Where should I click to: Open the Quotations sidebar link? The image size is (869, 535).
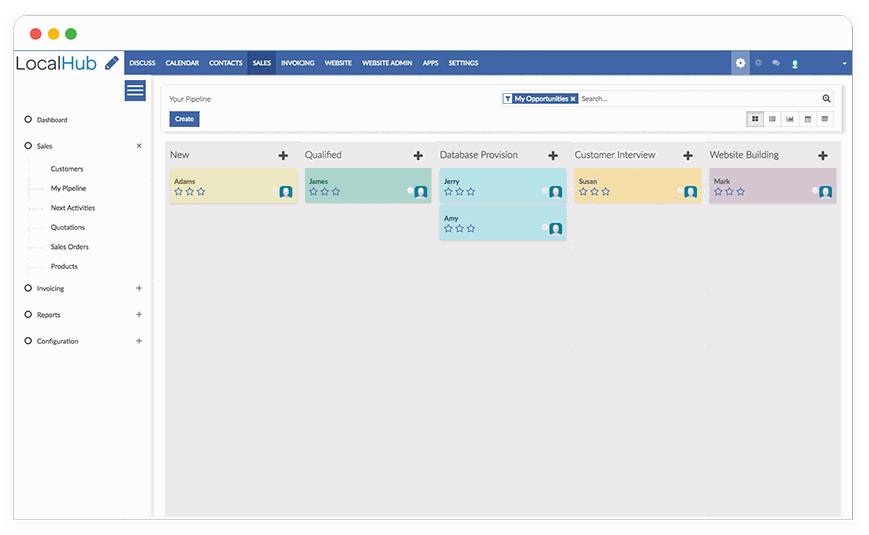pos(68,227)
